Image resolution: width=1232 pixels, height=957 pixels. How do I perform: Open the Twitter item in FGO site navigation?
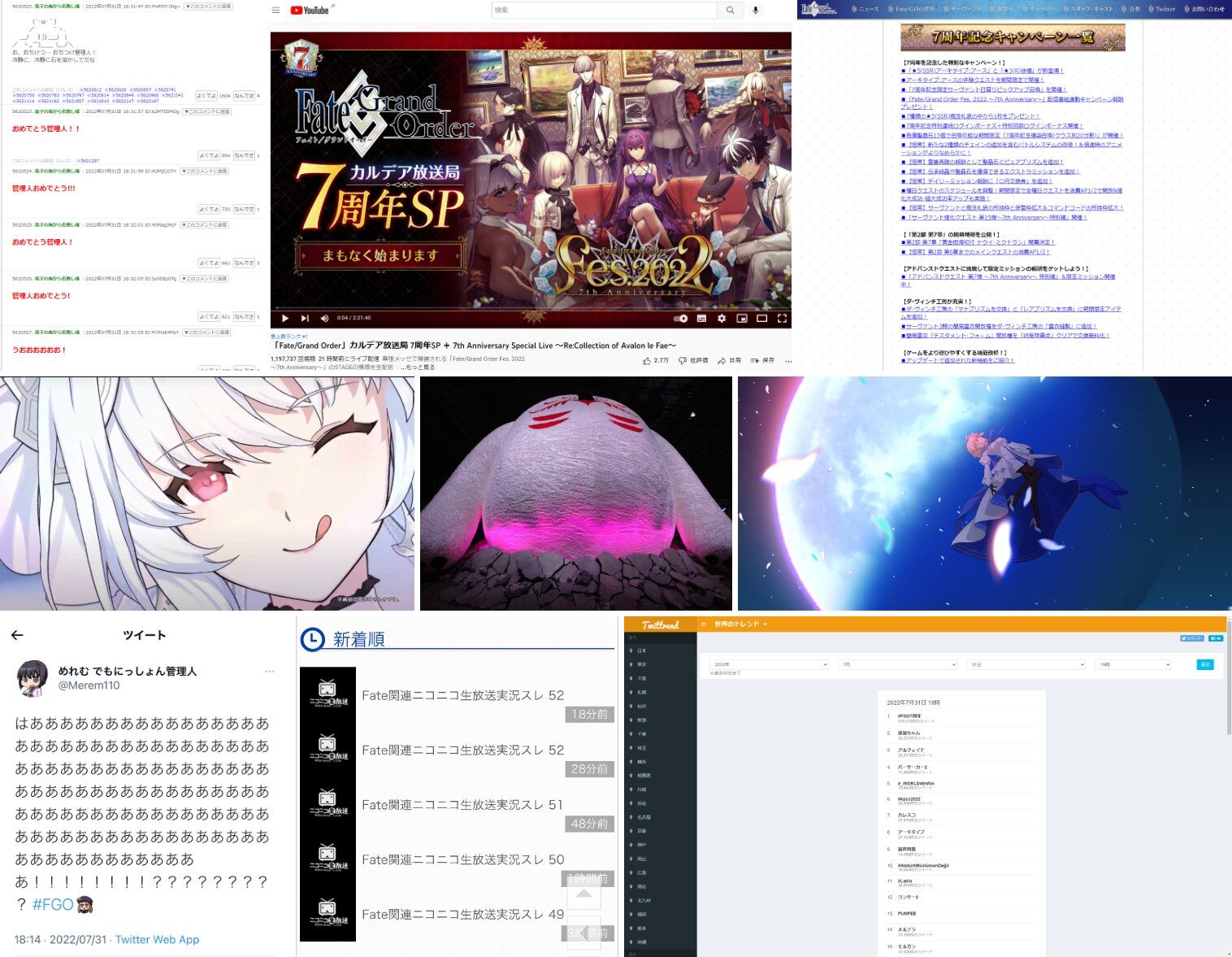click(1162, 9)
